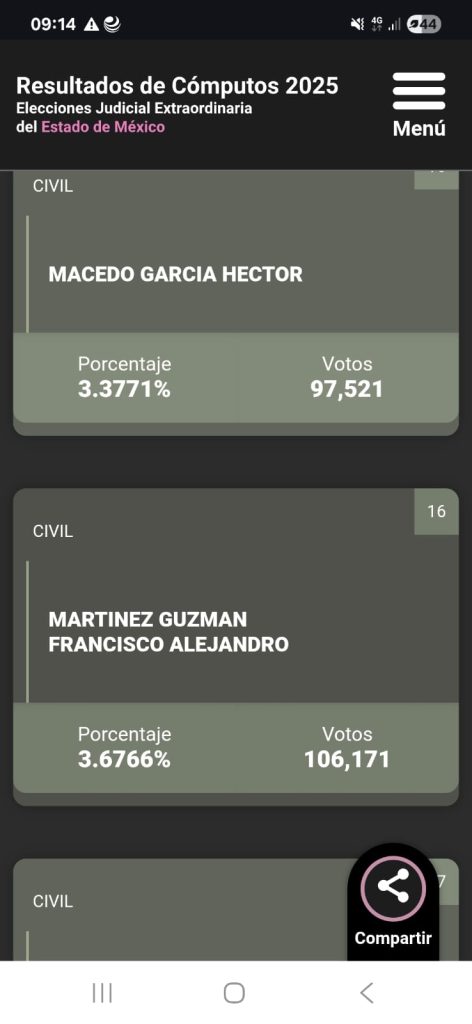Click the Menú label text
472x1024 pixels.
click(419, 129)
